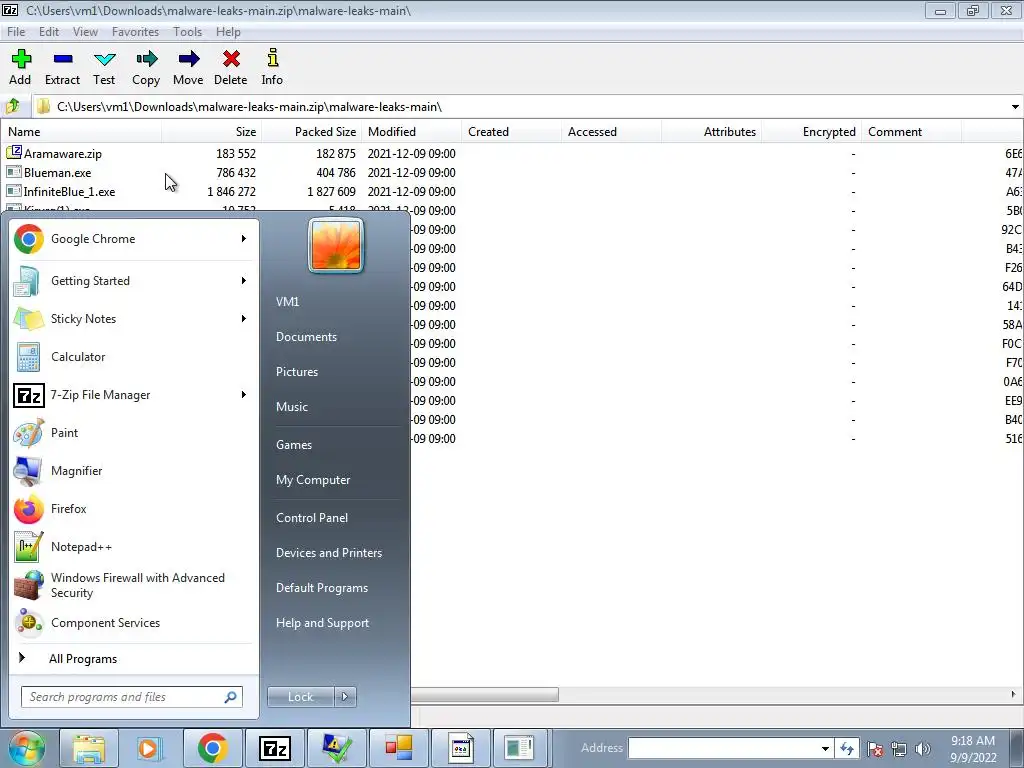Viewport: 1024px width, 768px height.
Task: Click the volume speaker tray icon
Action: 923,749
